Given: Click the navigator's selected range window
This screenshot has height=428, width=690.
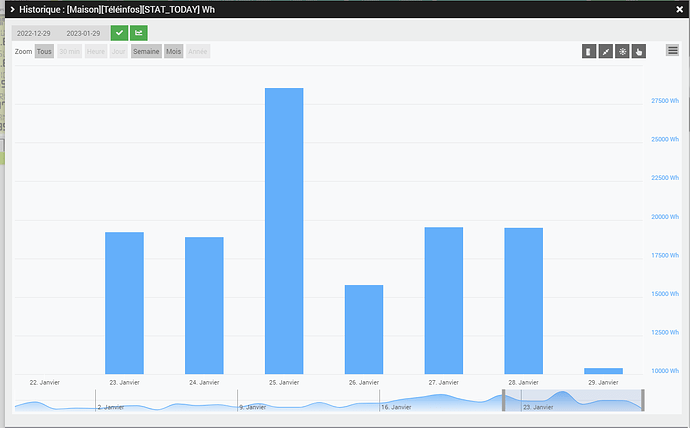Looking at the screenshot, I should (573, 400).
